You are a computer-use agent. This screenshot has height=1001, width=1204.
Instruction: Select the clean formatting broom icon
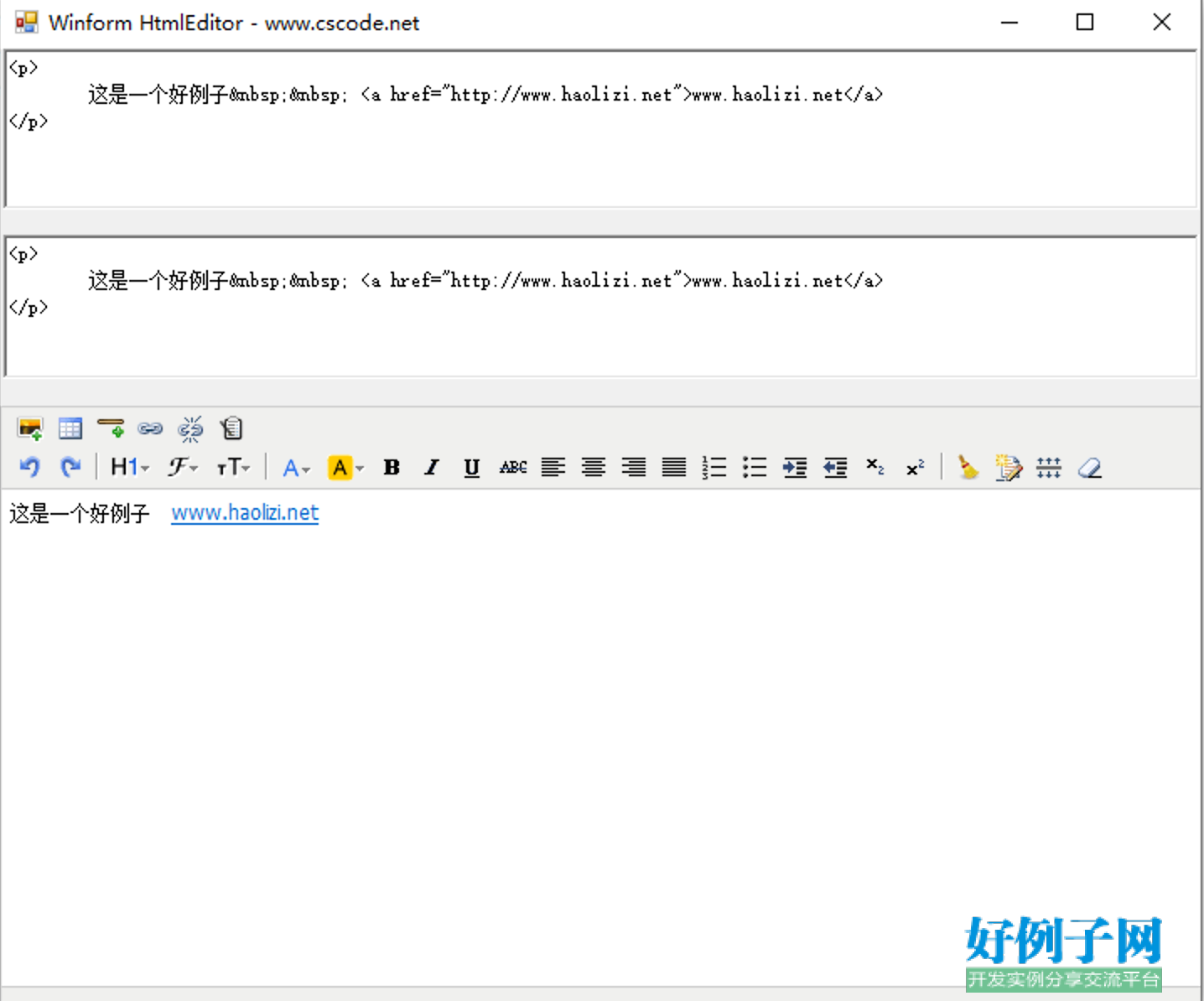coord(968,467)
